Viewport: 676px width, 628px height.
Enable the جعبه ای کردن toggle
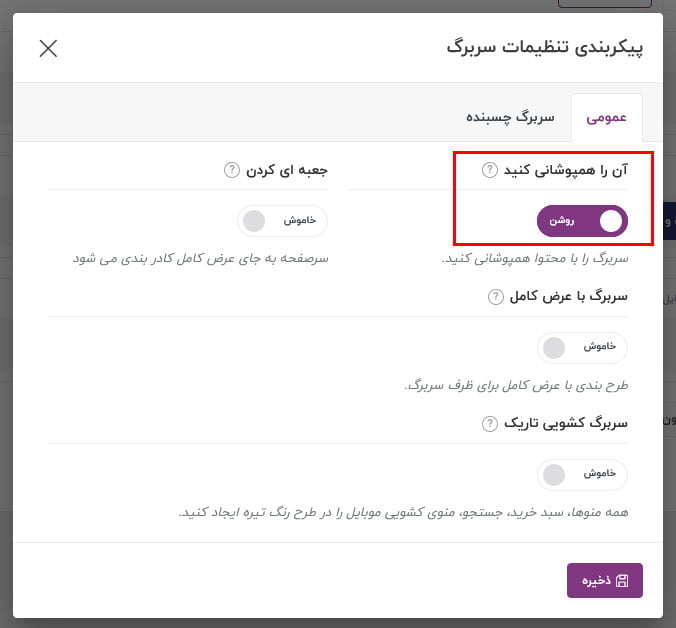282,221
